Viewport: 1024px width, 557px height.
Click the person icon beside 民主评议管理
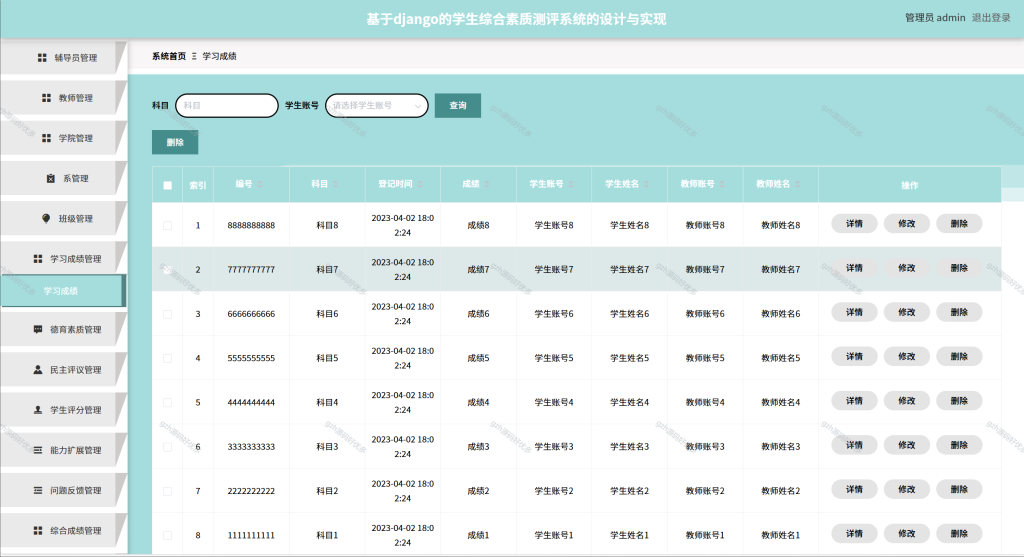pos(38,370)
